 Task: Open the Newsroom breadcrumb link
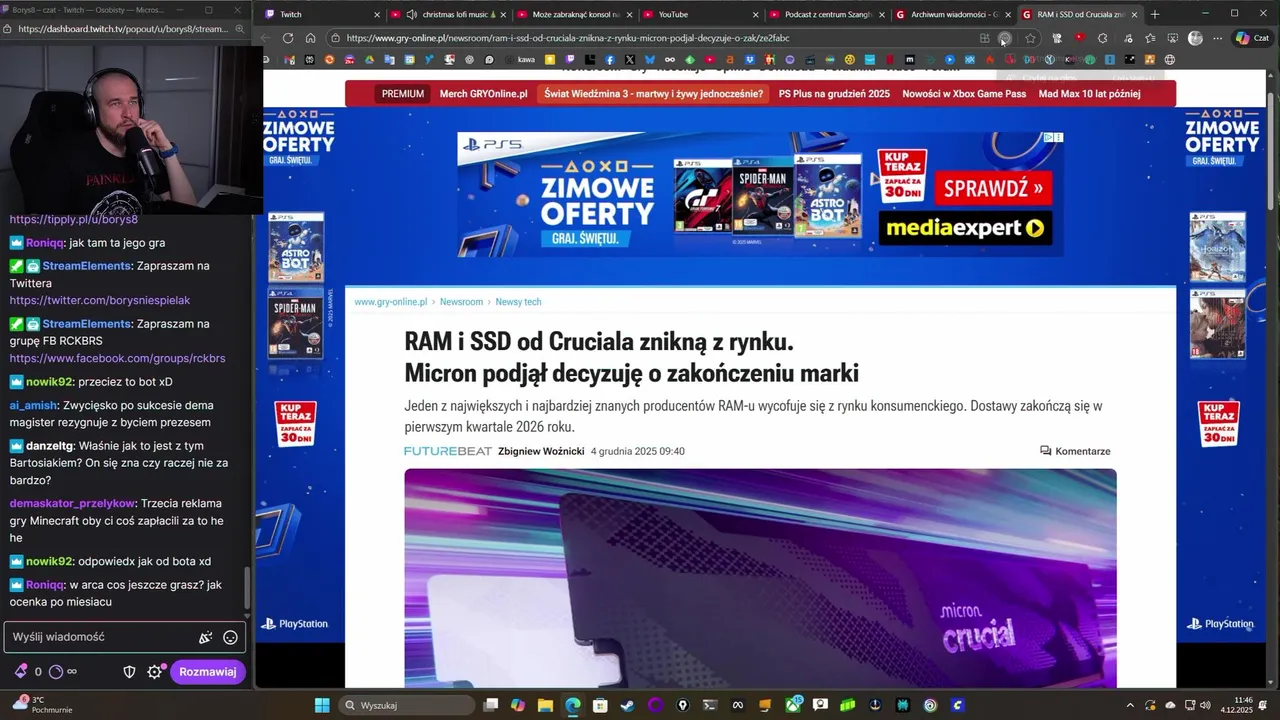coord(461,302)
